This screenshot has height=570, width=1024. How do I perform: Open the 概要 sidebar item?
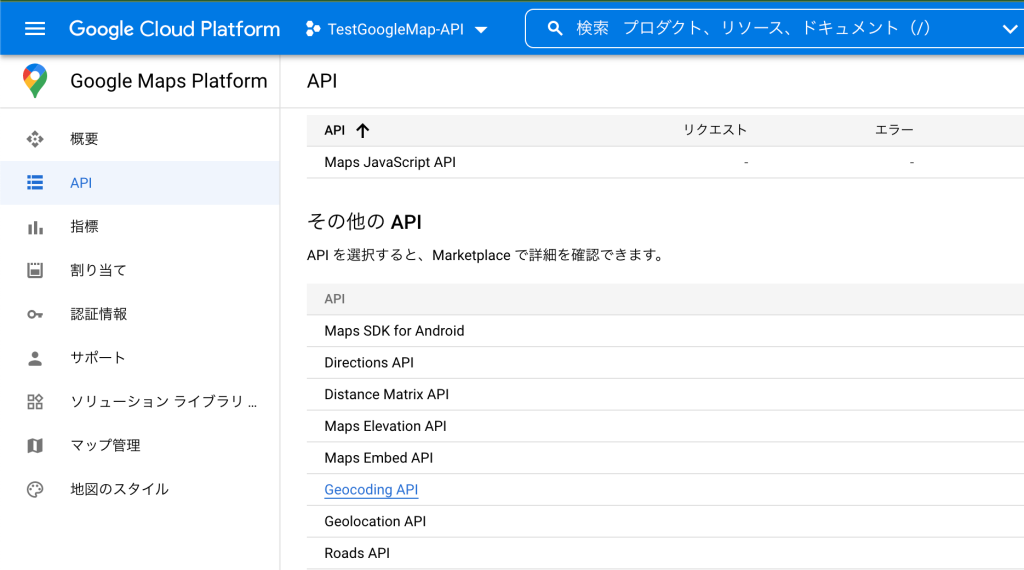140,139
